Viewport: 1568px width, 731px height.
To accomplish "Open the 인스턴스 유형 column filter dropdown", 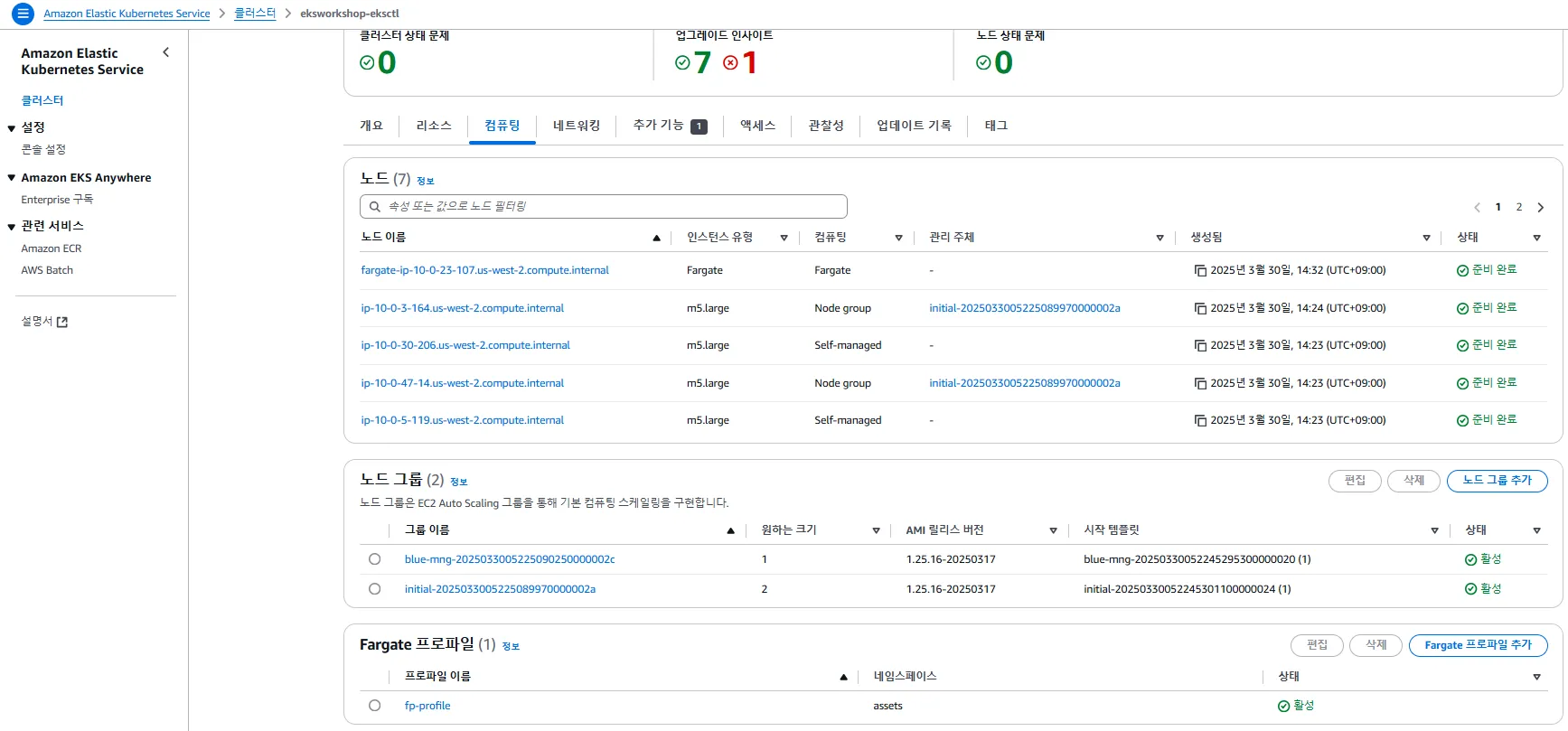I will coord(784,238).
